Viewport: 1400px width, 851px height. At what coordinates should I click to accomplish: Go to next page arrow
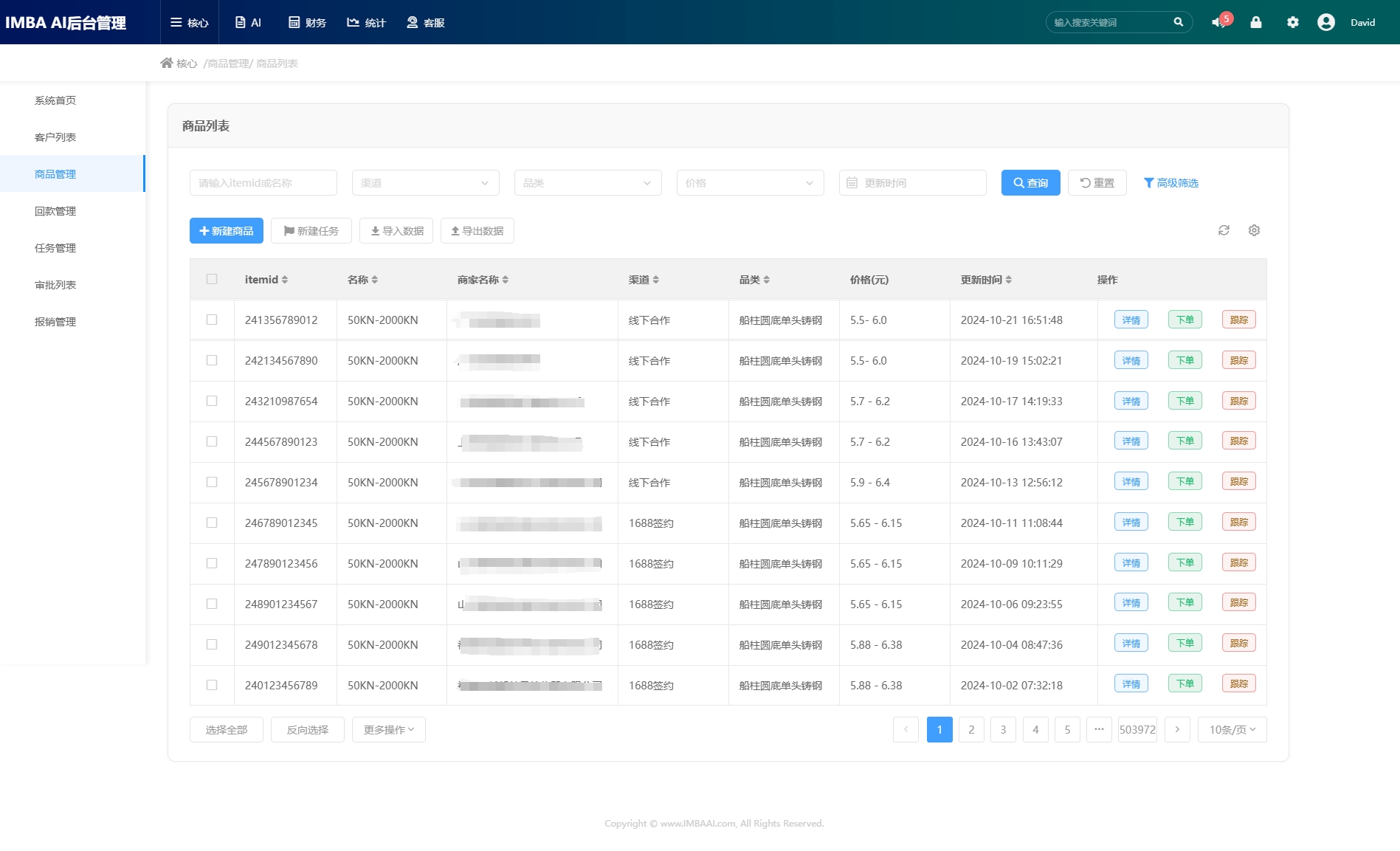click(1177, 729)
